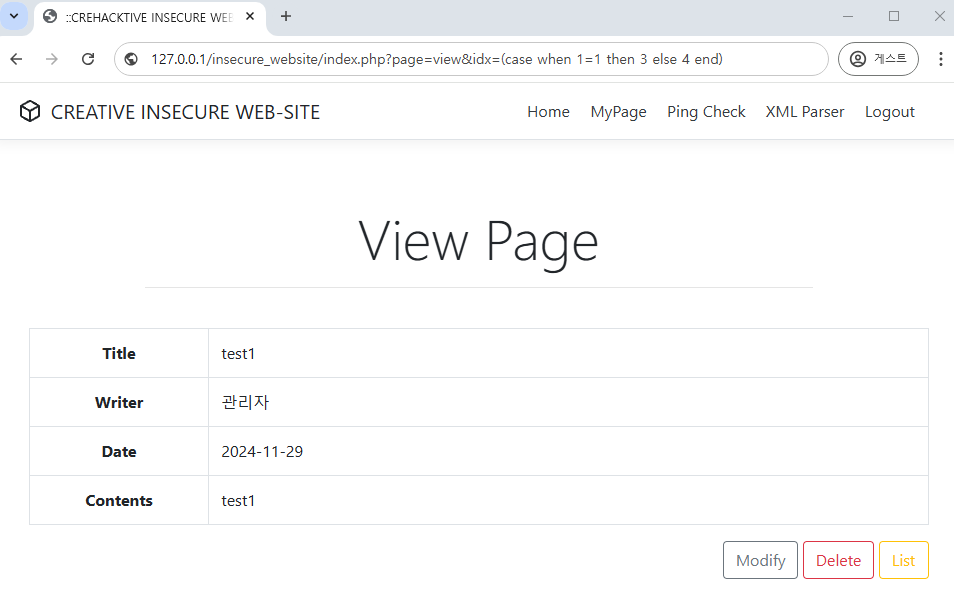954x595 pixels.
Task: Maximize the browser window
Action: point(894,16)
